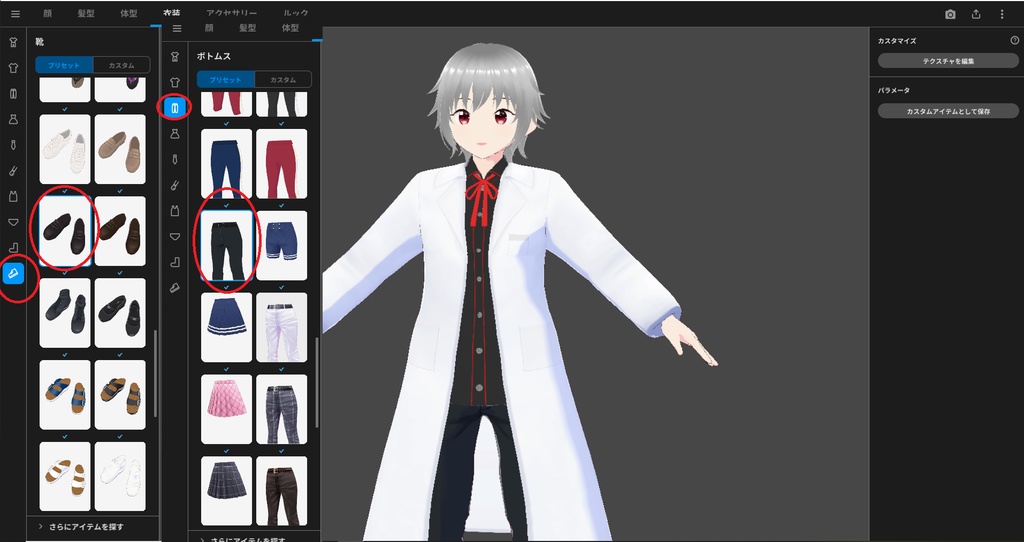
Task: Open the 顔 tab in the top-left bar
Action: 48,13
